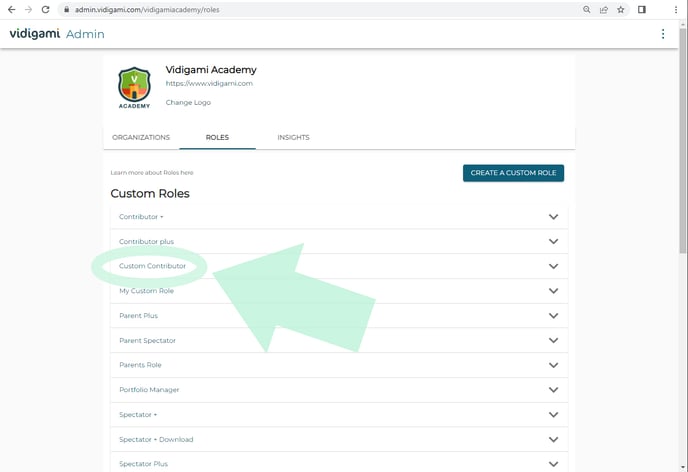Viewport: 688px width, 472px height.
Task: Open the zoom magnifier icon in address bar
Action: coord(587,9)
